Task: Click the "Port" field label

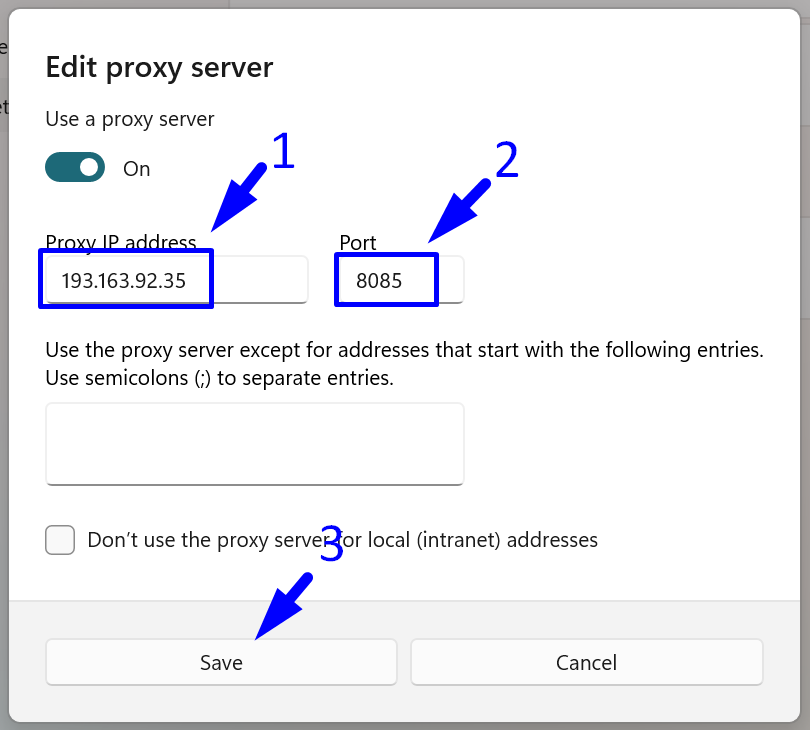Action: [358, 243]
